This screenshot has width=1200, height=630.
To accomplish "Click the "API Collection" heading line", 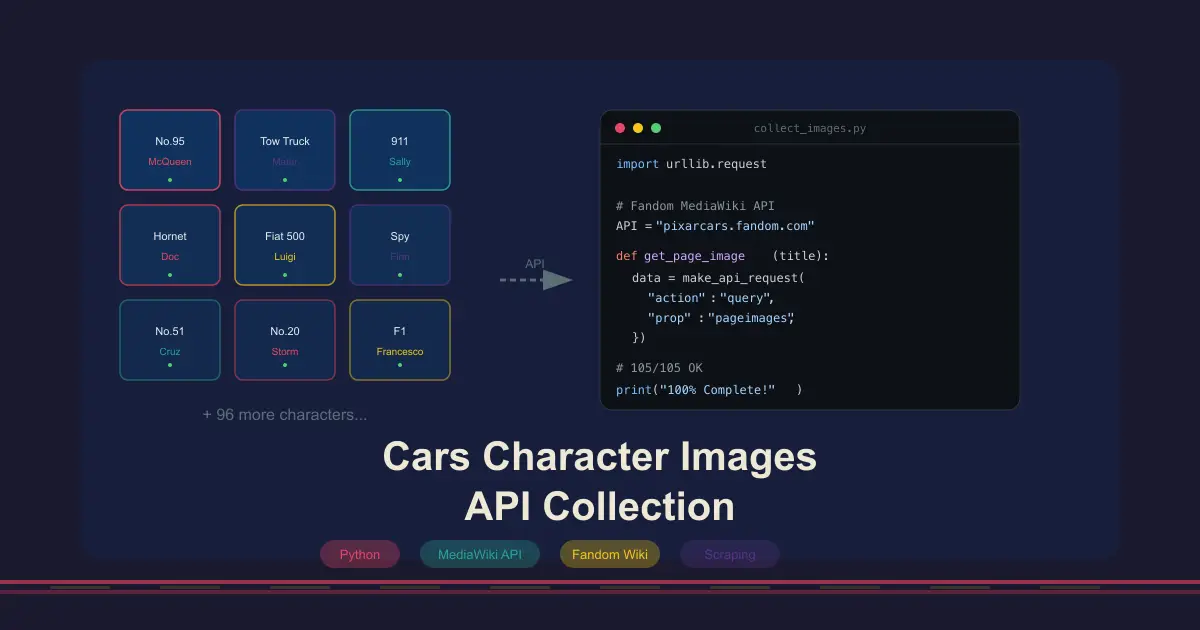I will (x=600, y=506).
